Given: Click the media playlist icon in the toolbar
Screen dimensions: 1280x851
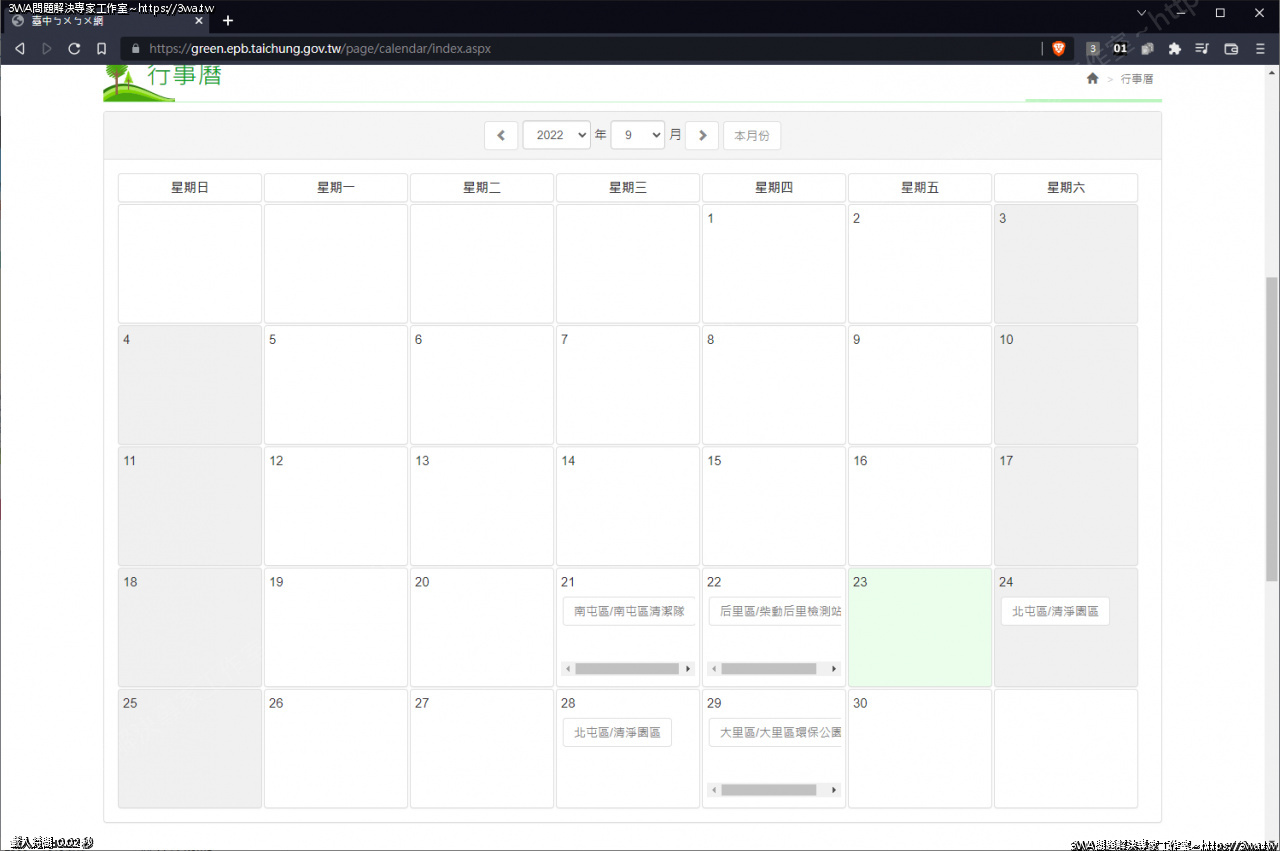Looking at the screenshot, I should click(1203, 48).
